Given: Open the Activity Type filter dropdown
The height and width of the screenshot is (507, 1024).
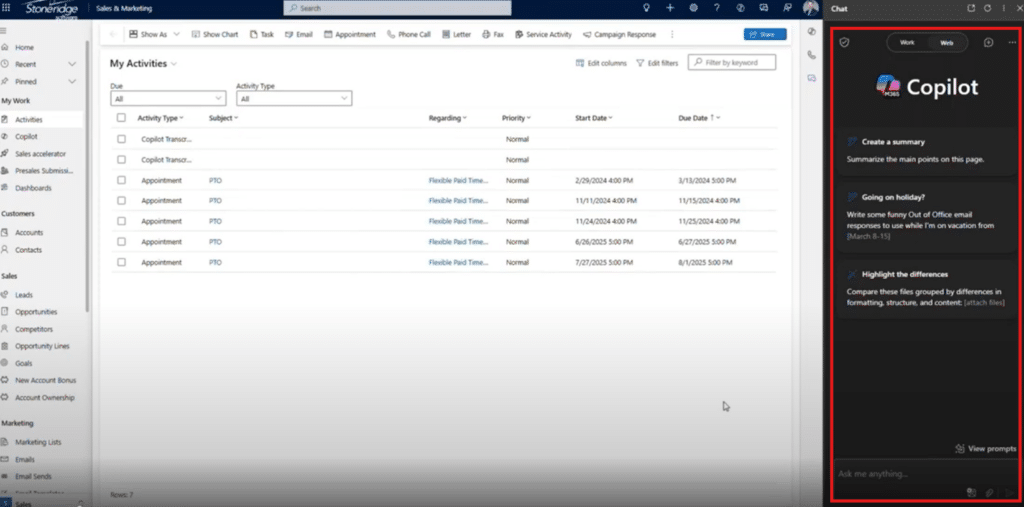Looking at the screenshot, I should pos(294,99).
